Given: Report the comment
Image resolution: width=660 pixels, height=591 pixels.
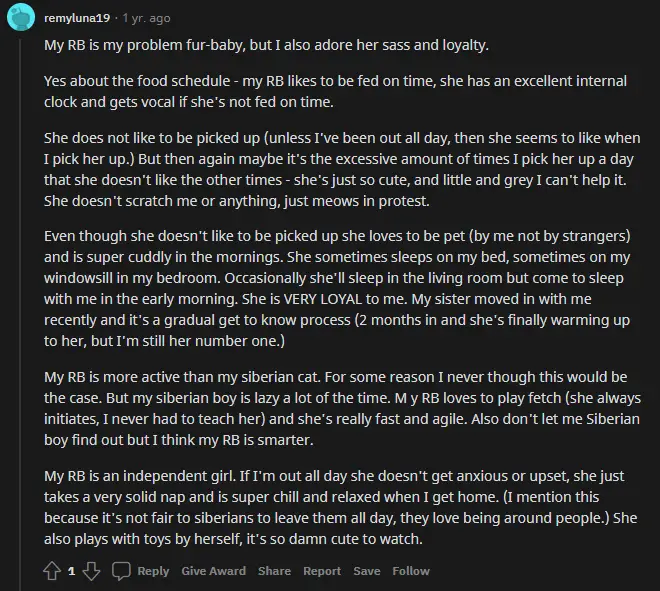Looking at the screenshot, I should pos(322,571).
